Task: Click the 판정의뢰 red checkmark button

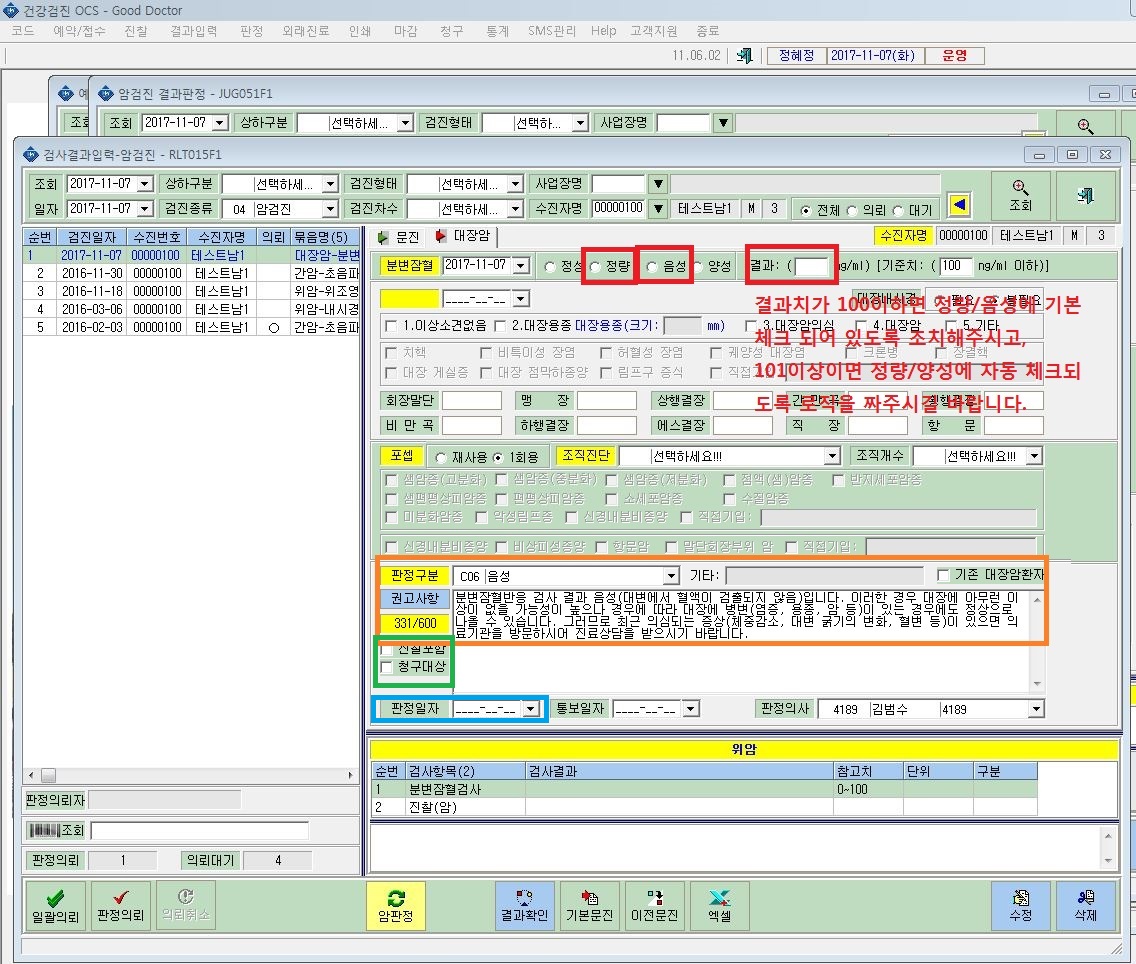Action: point(120,905)
